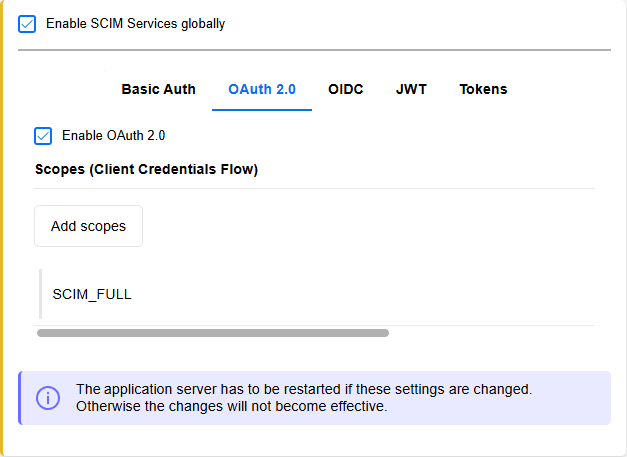Viewport: 627px width, 457px height.
Task: Switch to the Basic Auth tab
Action: point(158,89)
